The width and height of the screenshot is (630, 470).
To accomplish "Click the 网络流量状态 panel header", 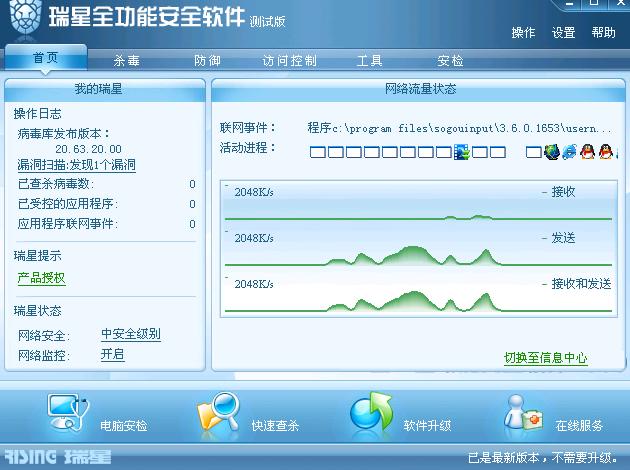I will pos(418,89).
